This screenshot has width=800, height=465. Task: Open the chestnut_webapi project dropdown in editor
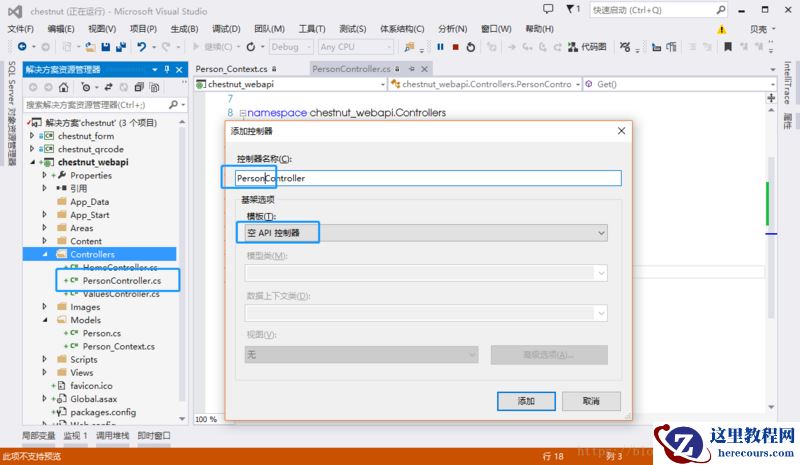[291, 84]
